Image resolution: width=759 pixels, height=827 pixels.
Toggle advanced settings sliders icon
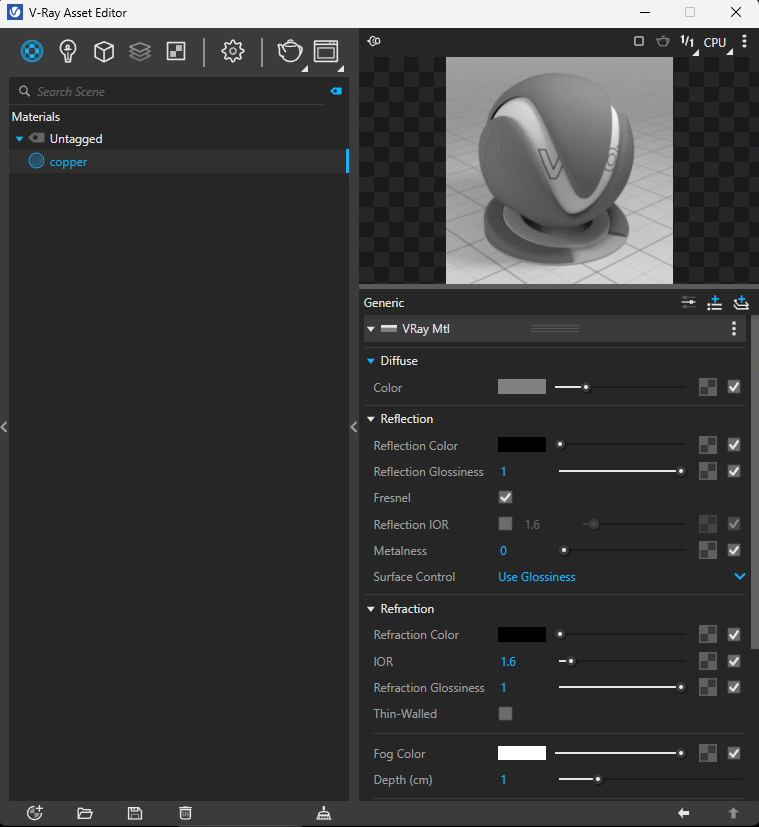(x=688, y=302)
